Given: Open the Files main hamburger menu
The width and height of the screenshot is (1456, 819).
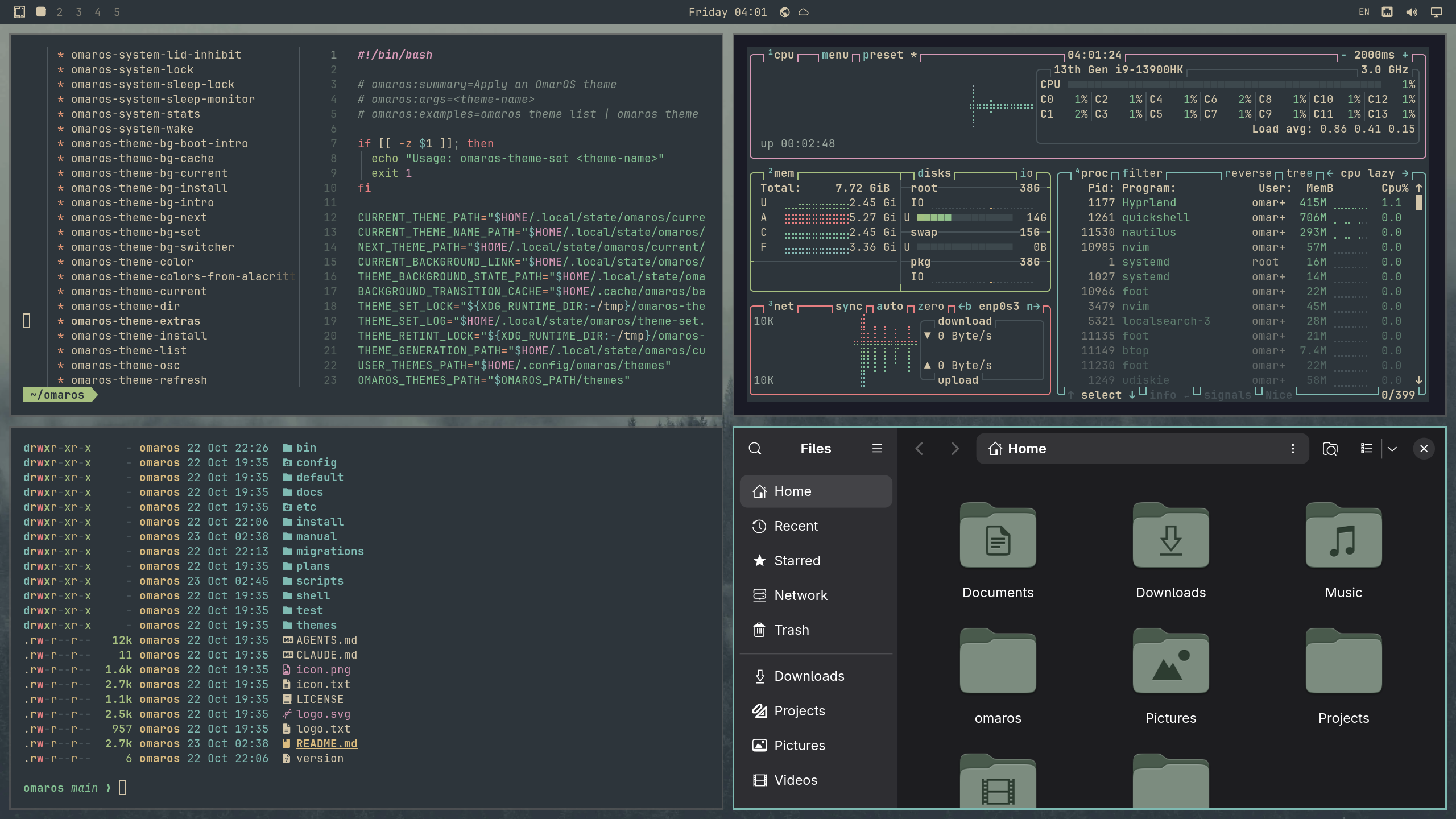Looking at the screenshot, I should pos(877,449).
